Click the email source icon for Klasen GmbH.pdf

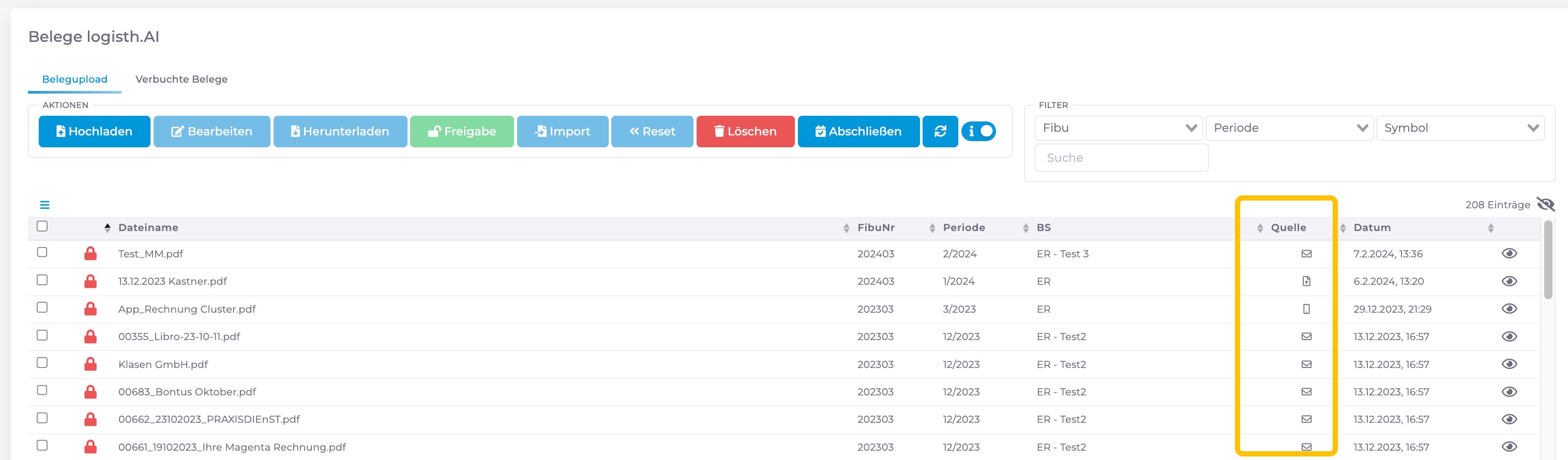pyautogui.click(x=1306, y=364)
